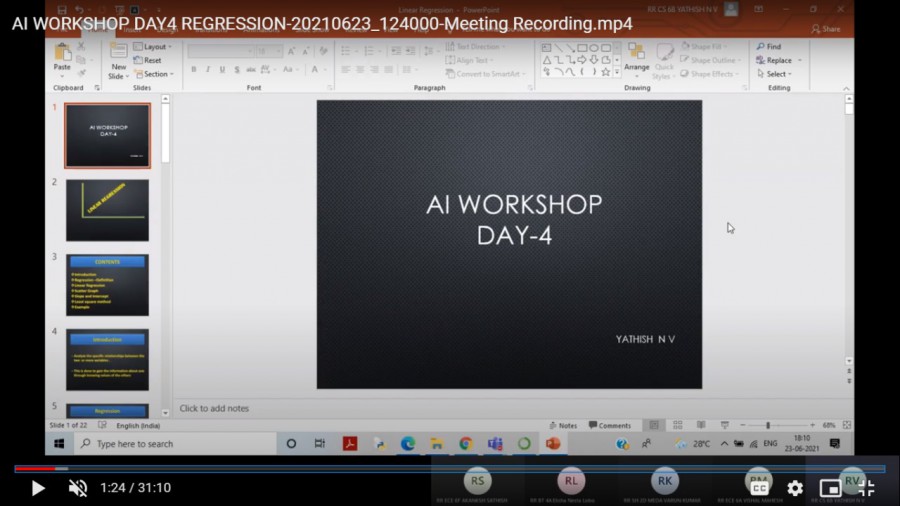The height and width of the screenshot is (506, 900).
Task: Open the Section dropdown menu
Action: [x=156, y=74]
